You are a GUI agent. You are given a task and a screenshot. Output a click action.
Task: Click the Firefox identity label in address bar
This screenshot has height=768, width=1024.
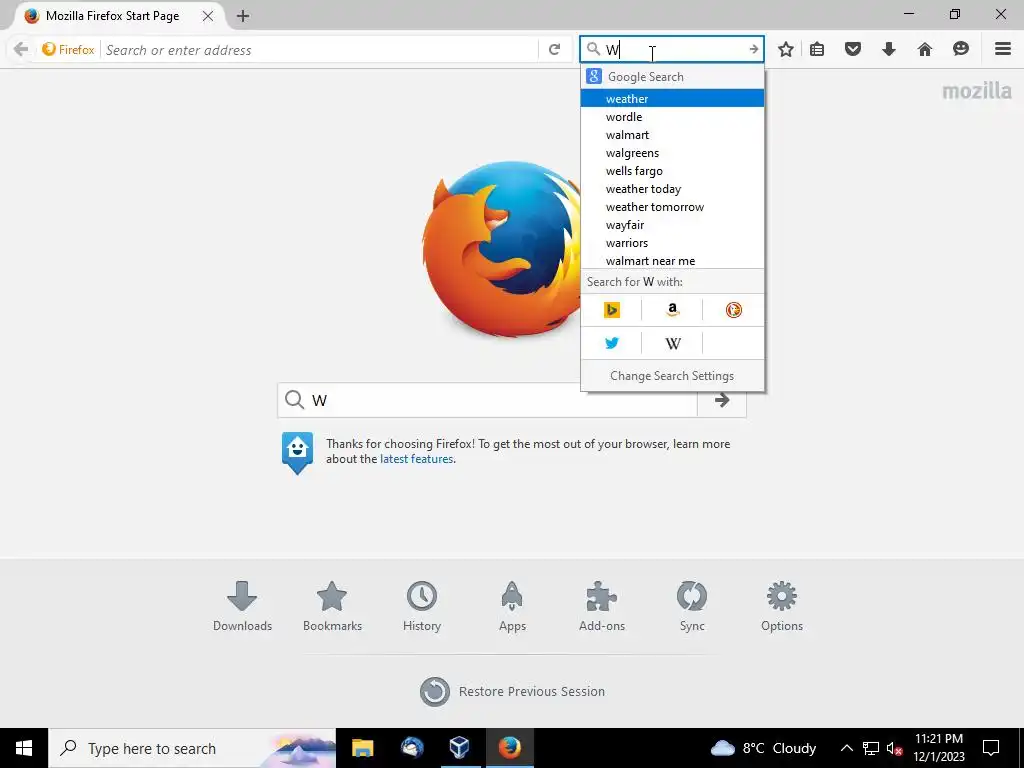click(x=68, y=50)
